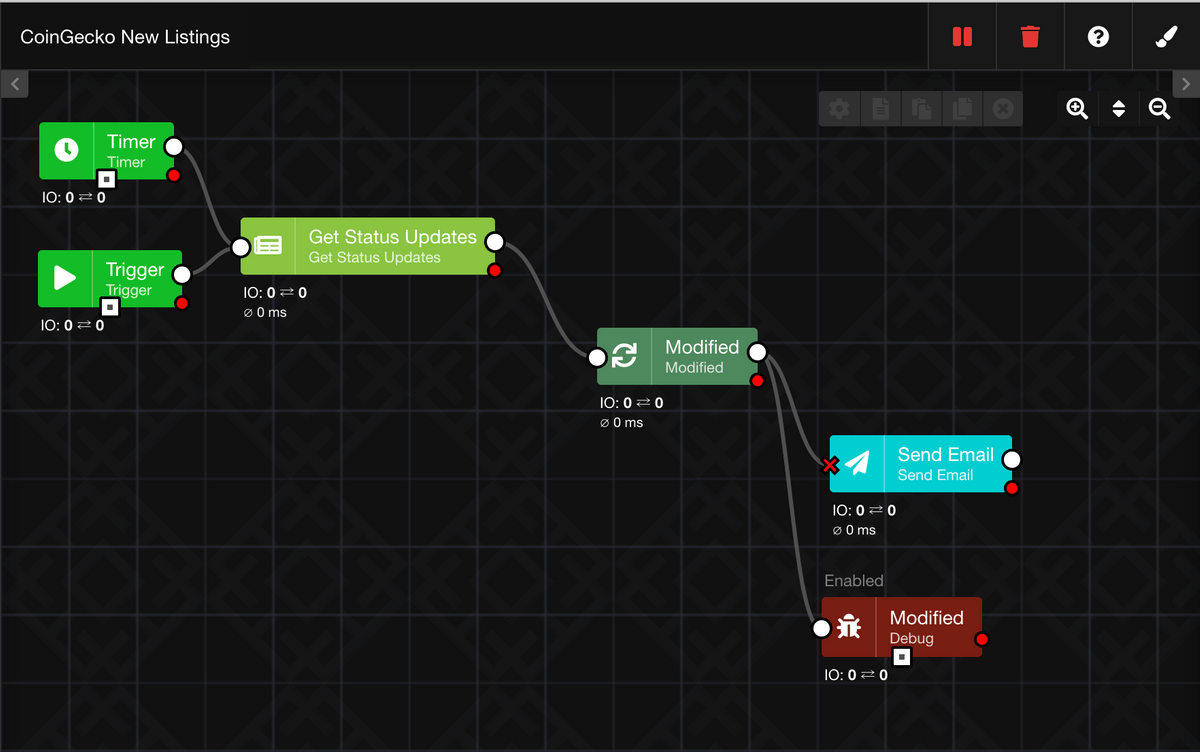Click the Debug node white input port

821,628
